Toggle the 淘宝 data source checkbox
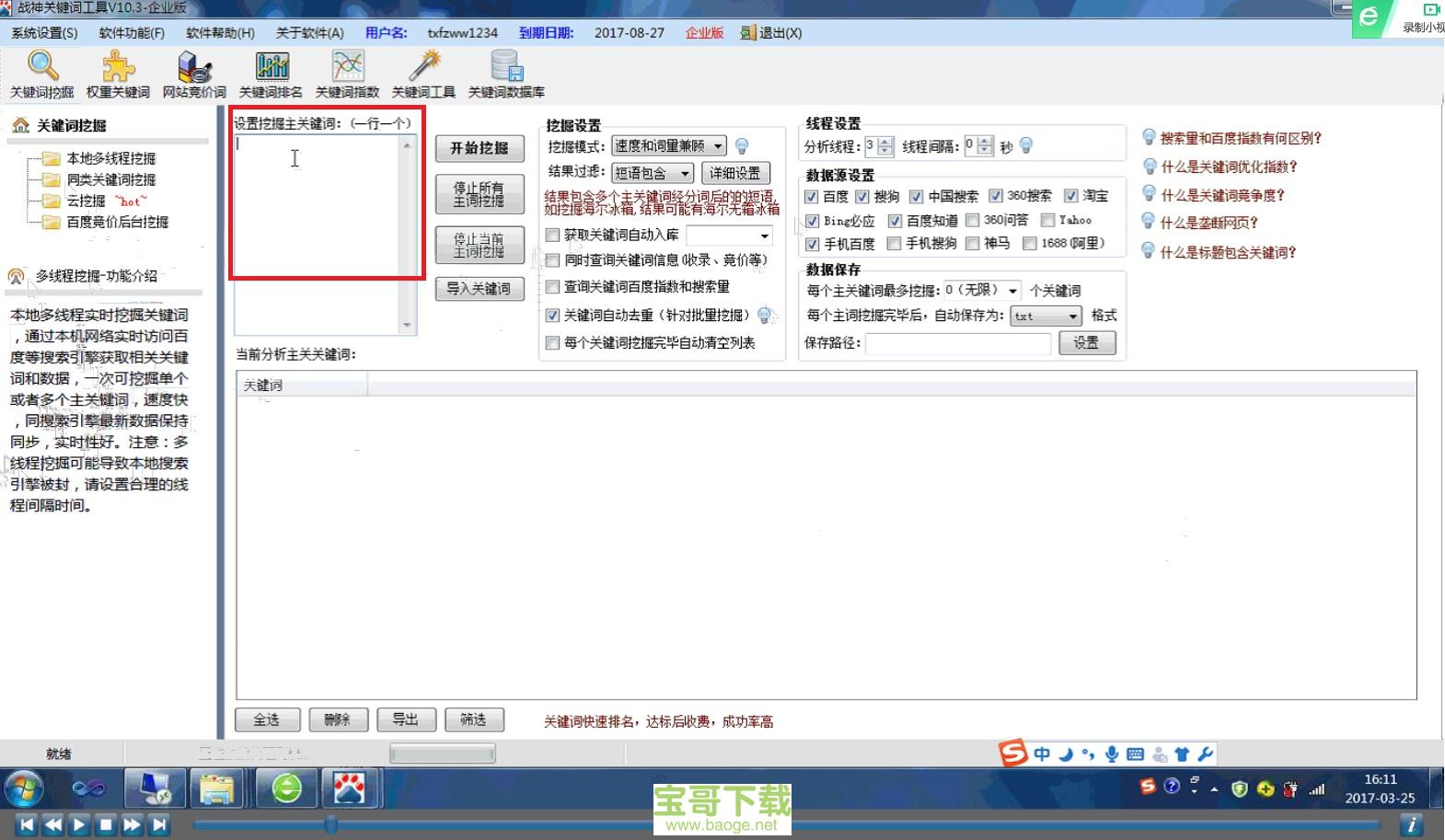 point(1071,196)
